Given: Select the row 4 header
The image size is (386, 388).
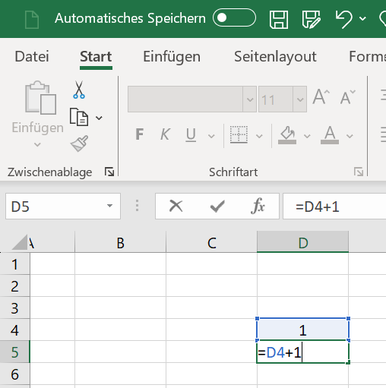Looking at the screenshot, I should [x=15, y=330].
